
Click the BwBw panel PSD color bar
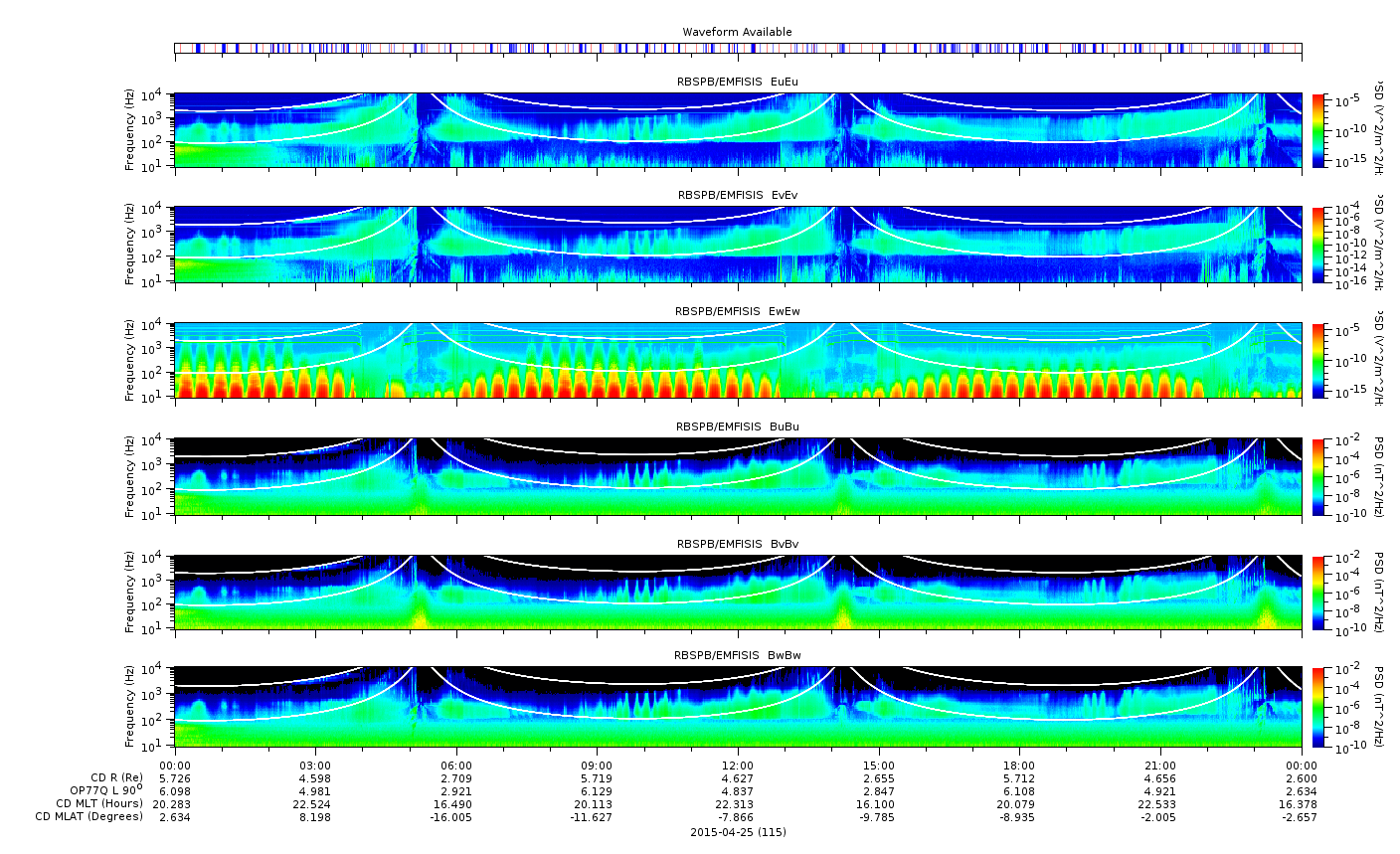coord(1318,707)
